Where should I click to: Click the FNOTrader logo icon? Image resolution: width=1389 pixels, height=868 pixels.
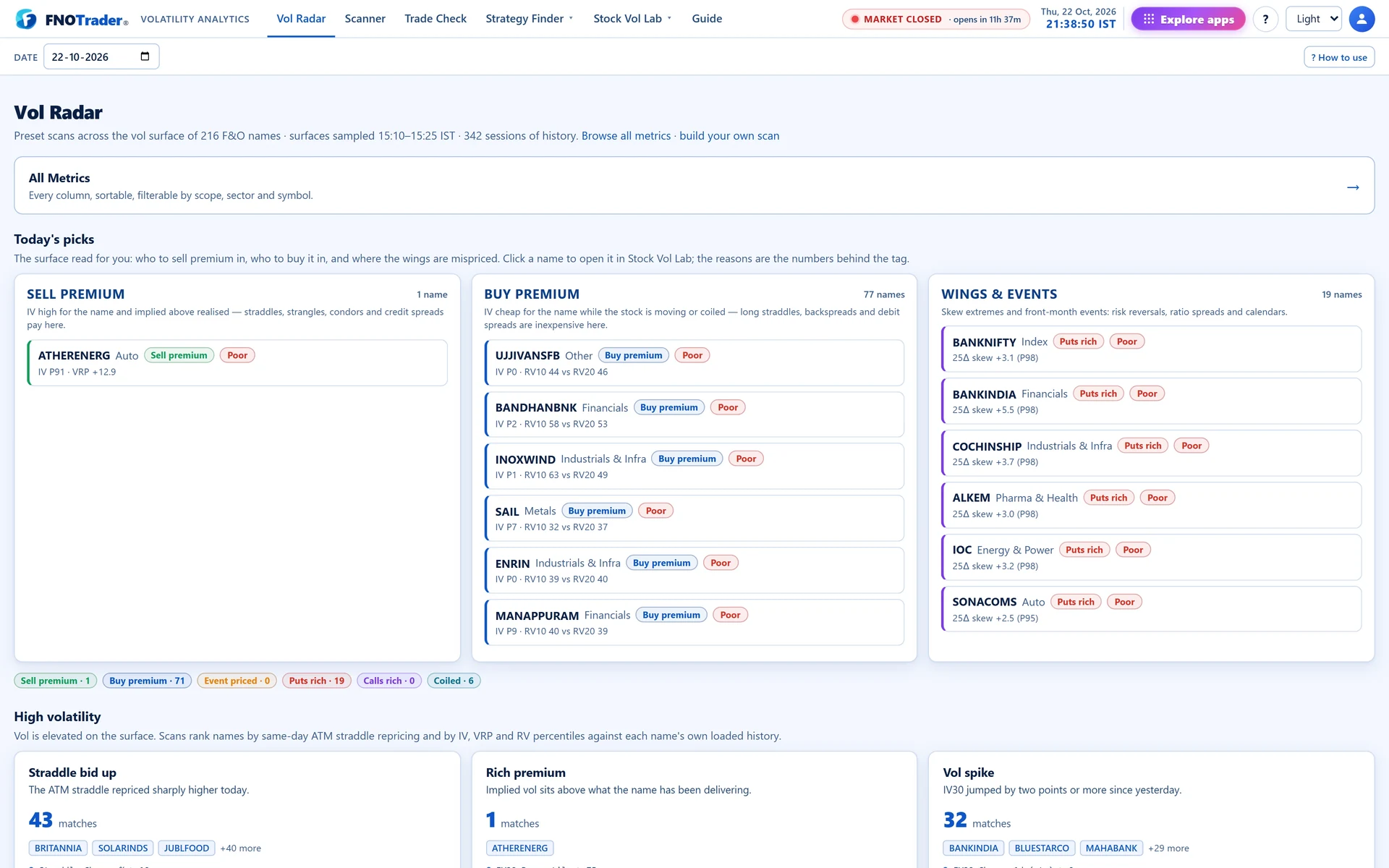pos(26,19)
